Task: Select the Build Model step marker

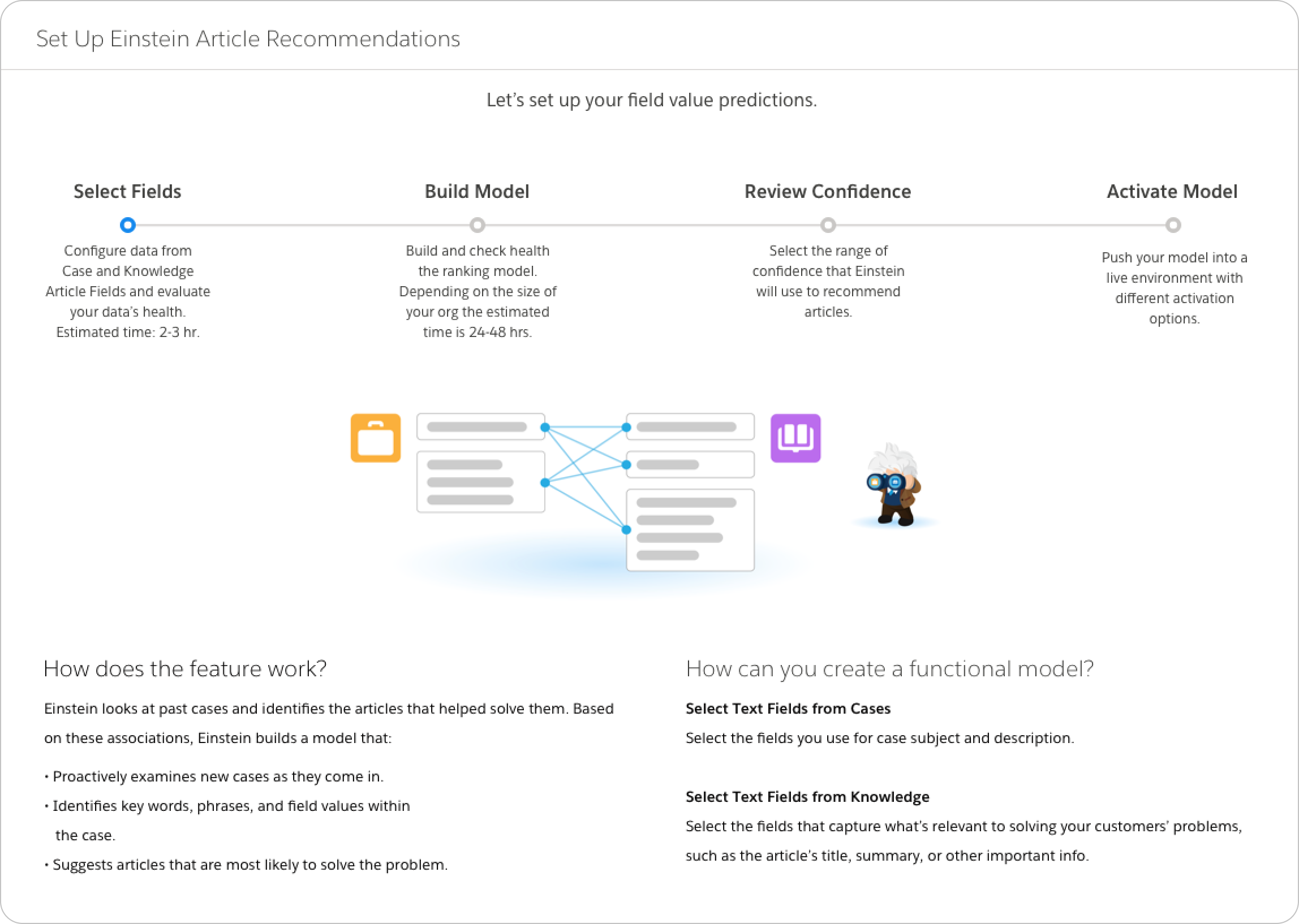Action: [477, 224]
